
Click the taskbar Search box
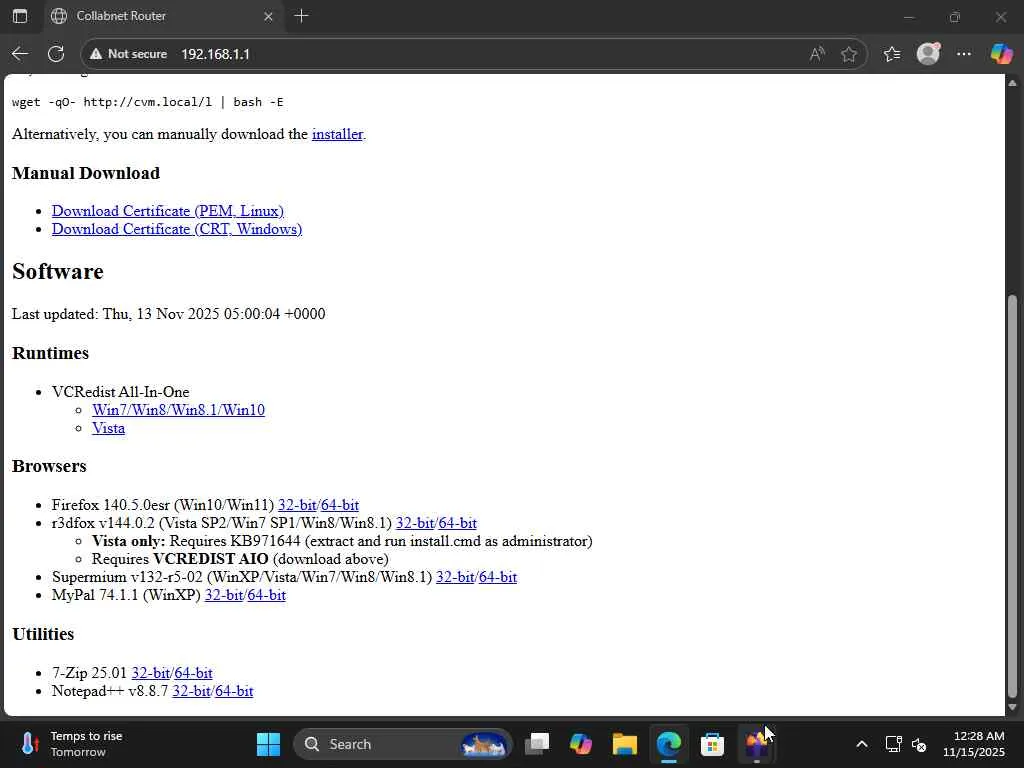pos(404,744)
